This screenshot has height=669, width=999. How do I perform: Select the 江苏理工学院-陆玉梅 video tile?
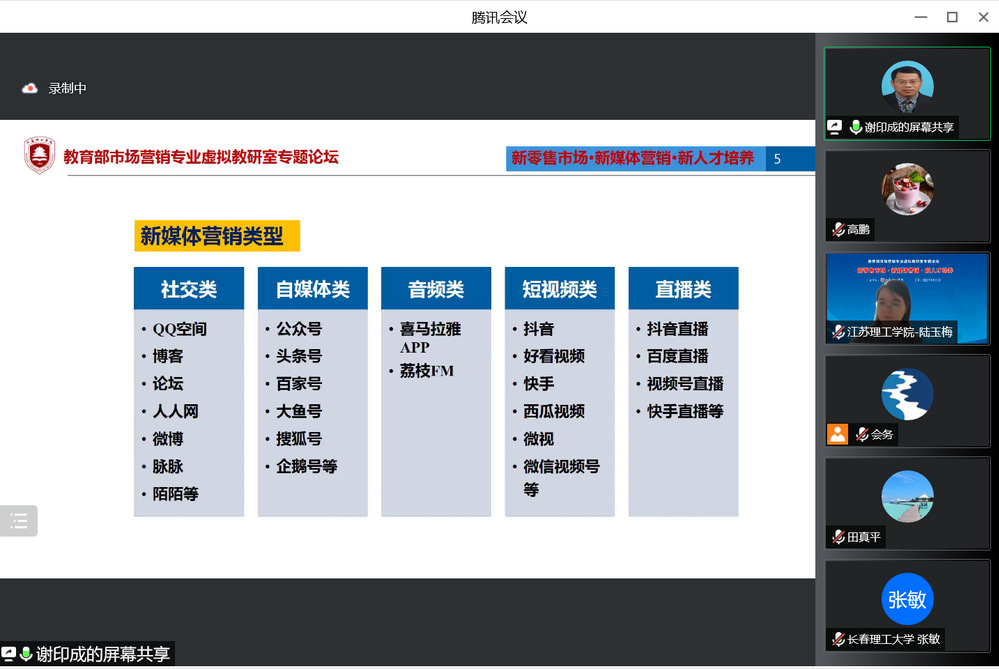click(x=907, y=298)
